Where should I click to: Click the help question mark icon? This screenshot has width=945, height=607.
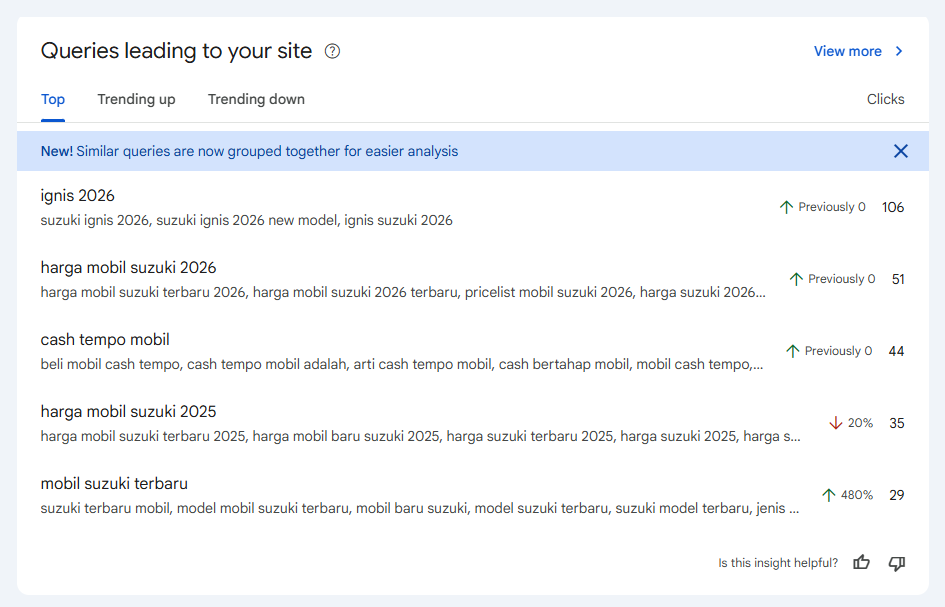tap(333, 51)
